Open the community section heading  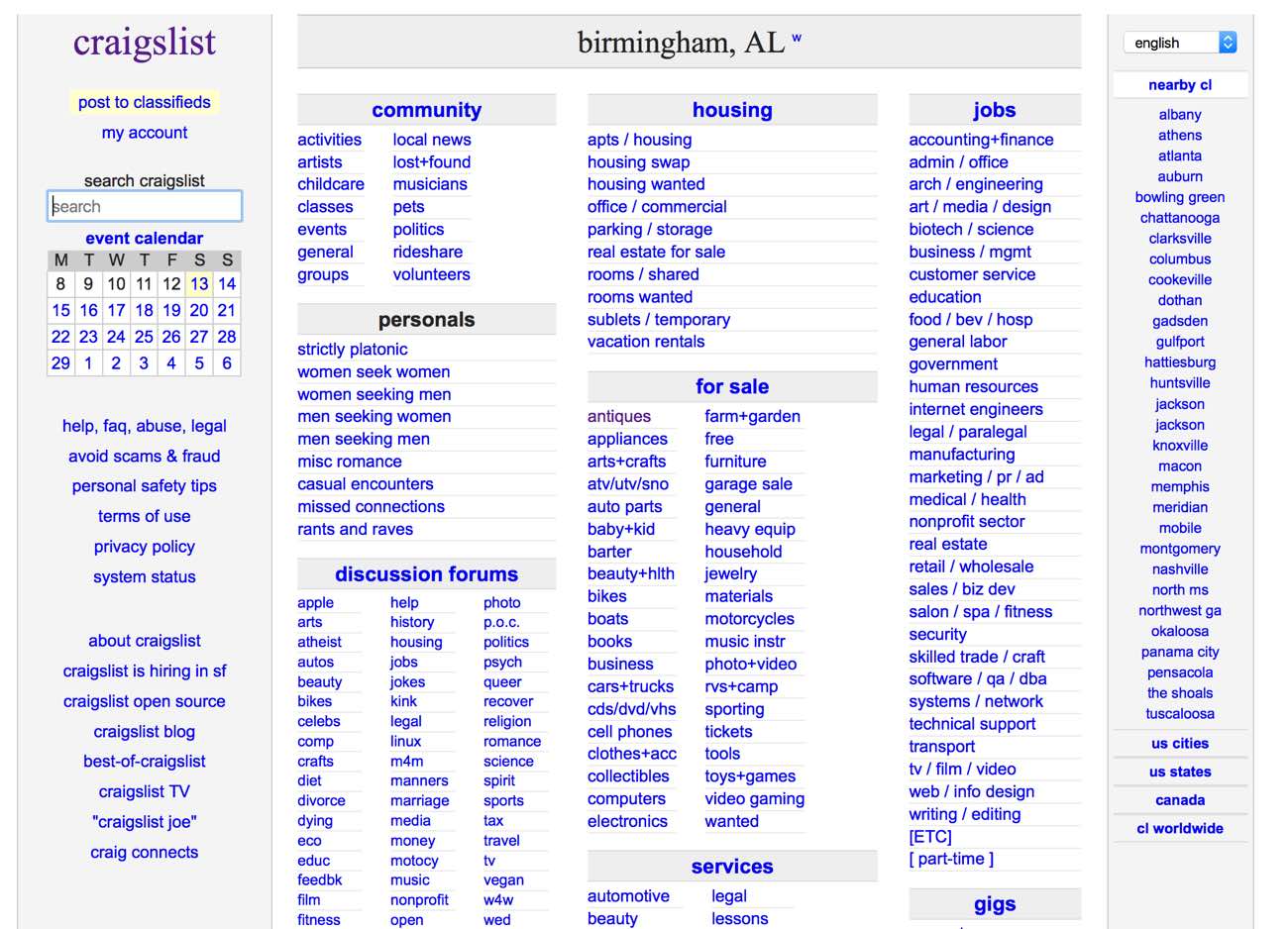[427, 110]
